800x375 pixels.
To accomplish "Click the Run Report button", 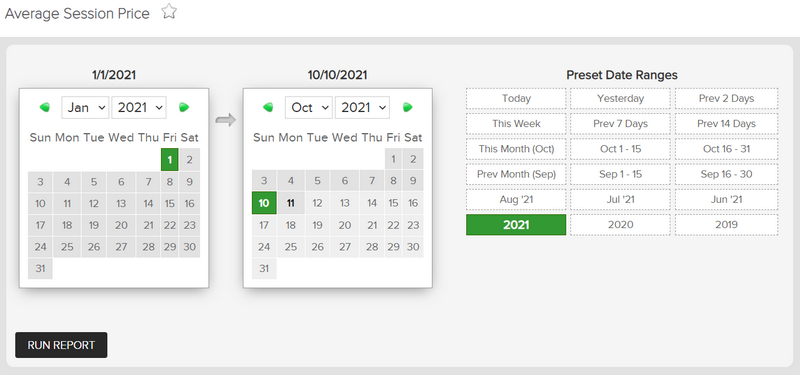I will (61, 345).
